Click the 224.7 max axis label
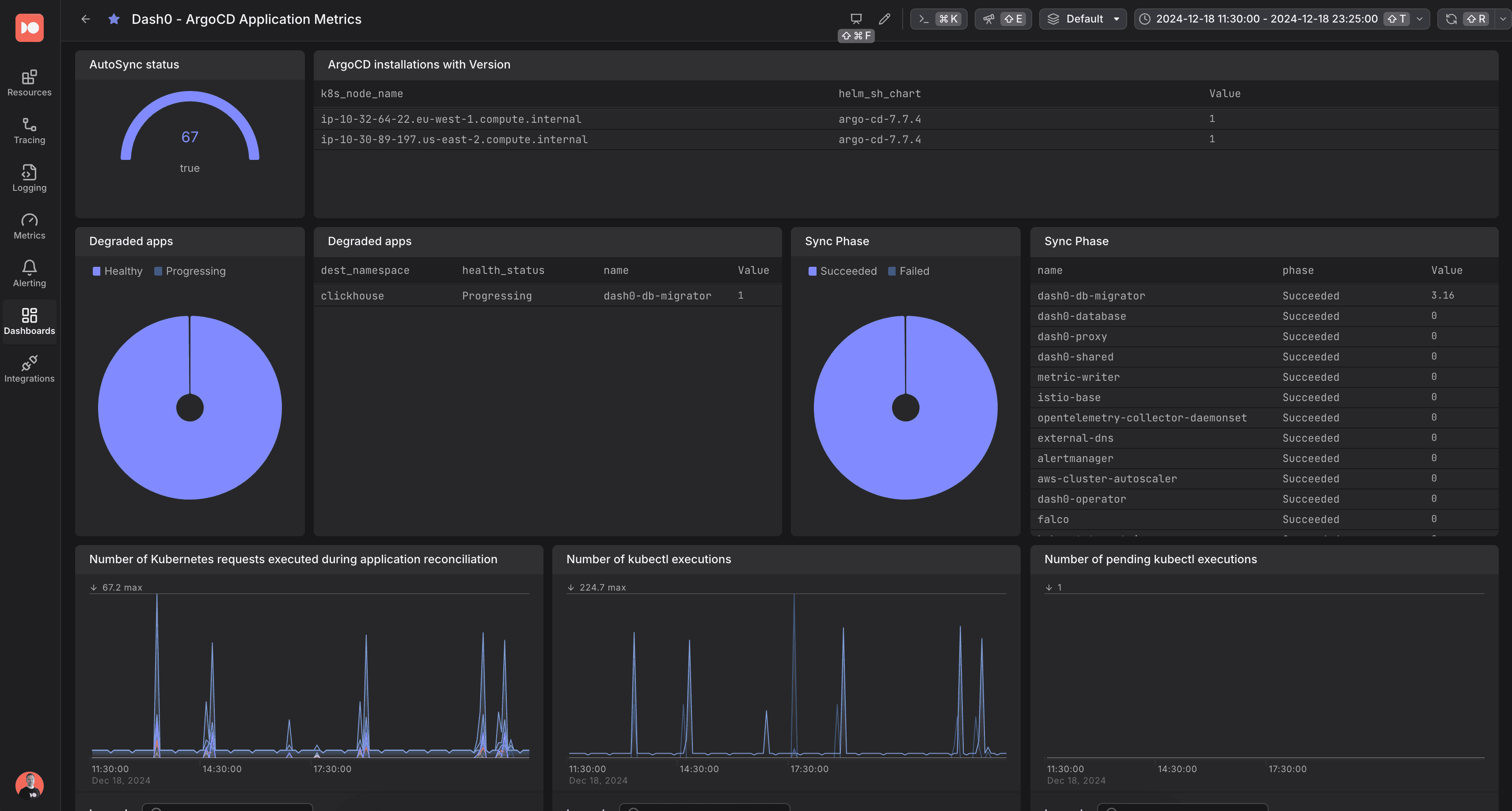1512x811 pixels. click(x=603, y=587)
